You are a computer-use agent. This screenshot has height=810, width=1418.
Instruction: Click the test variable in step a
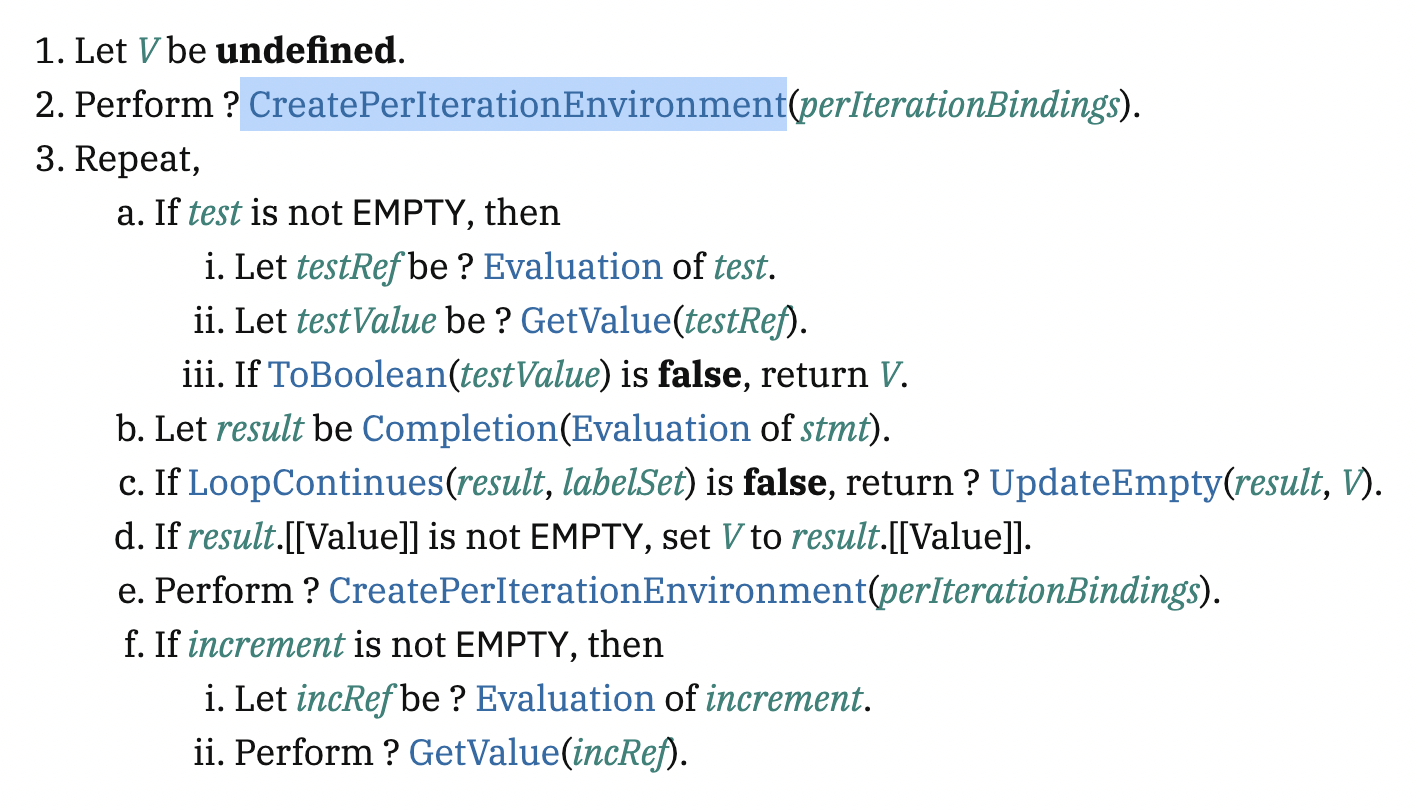pos(214,213)
